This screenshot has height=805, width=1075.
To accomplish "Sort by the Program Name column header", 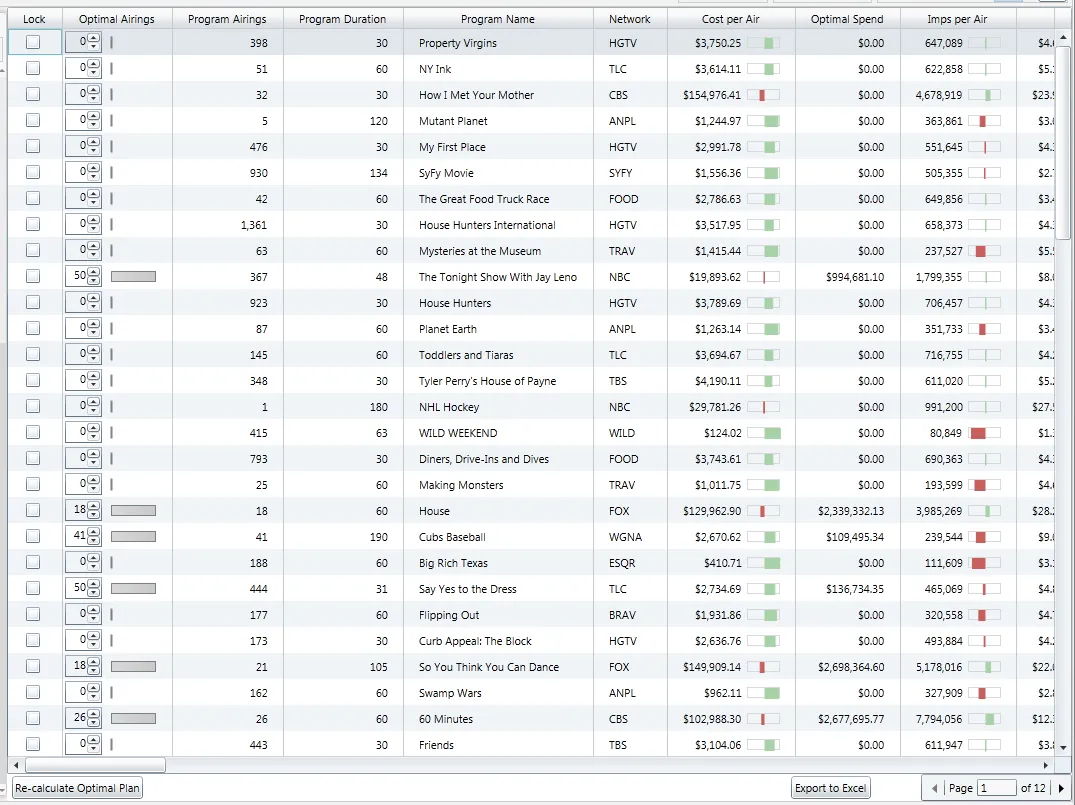I will coord(498,19).
